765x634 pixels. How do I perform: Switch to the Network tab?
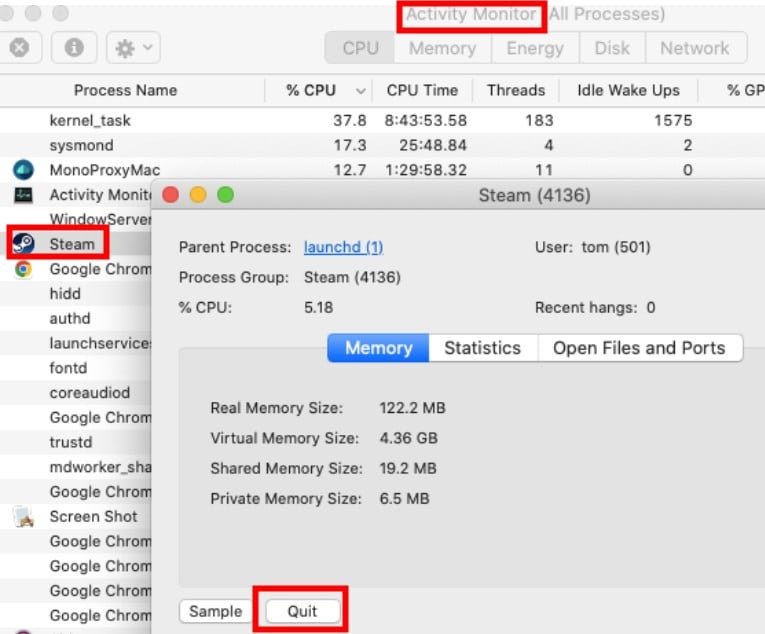click(x=695, y=48)
